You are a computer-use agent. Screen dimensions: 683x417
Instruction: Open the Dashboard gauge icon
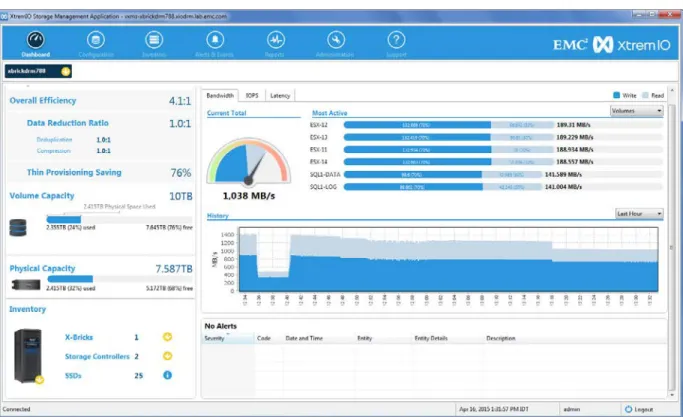click(x=35, y=40)
